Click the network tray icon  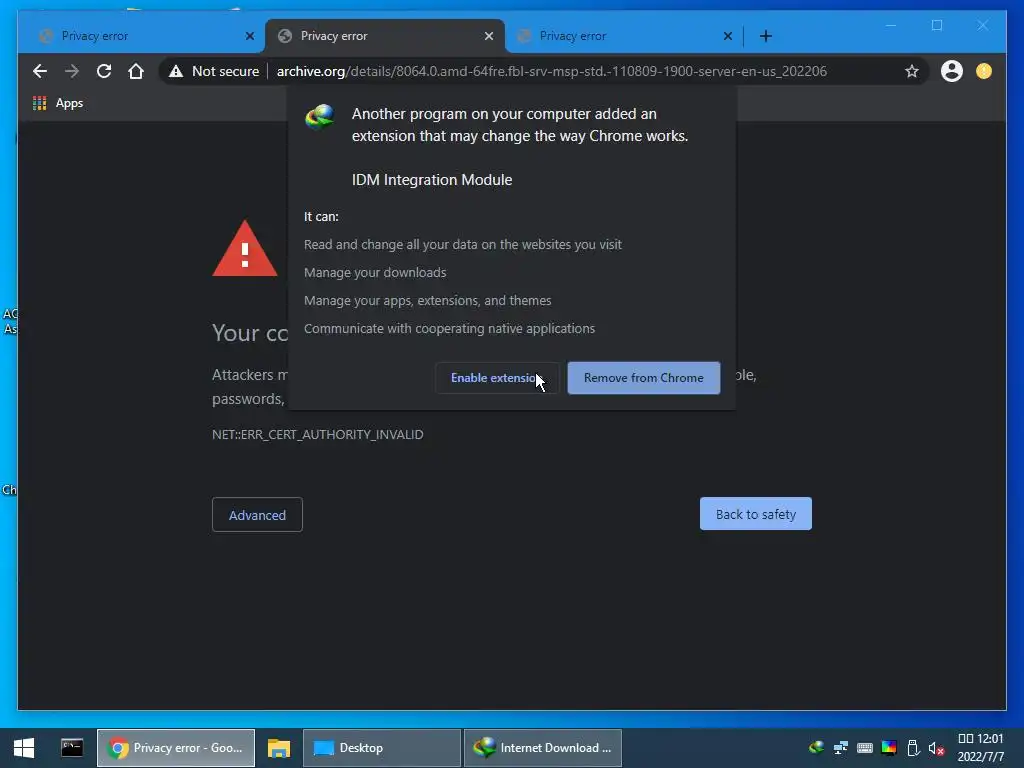click(x=840, y=748)
